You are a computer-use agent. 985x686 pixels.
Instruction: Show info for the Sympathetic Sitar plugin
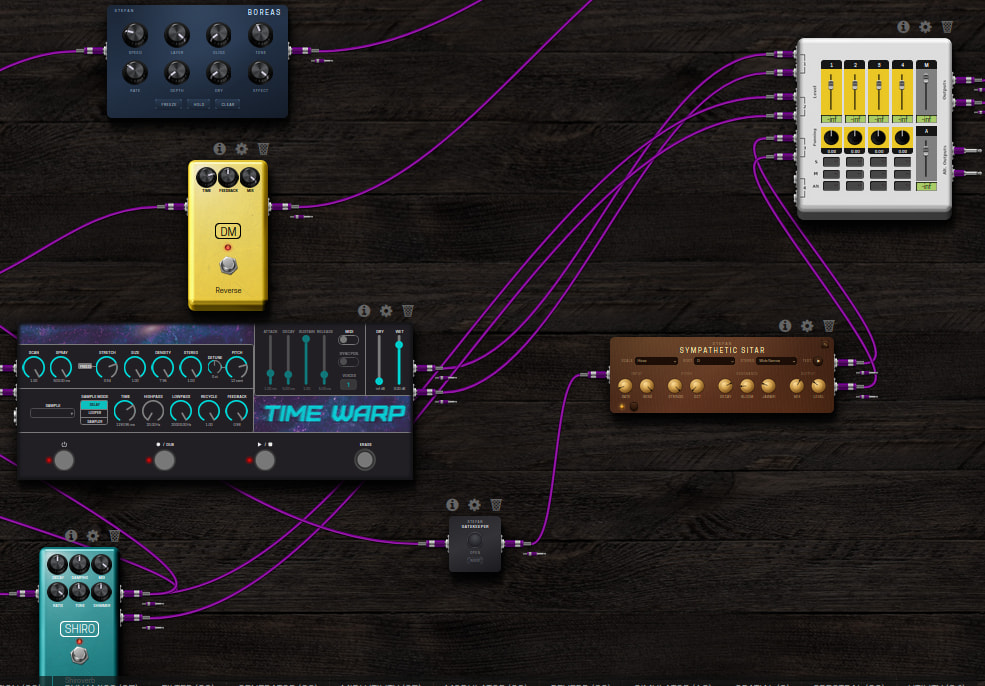click(785, 325)
